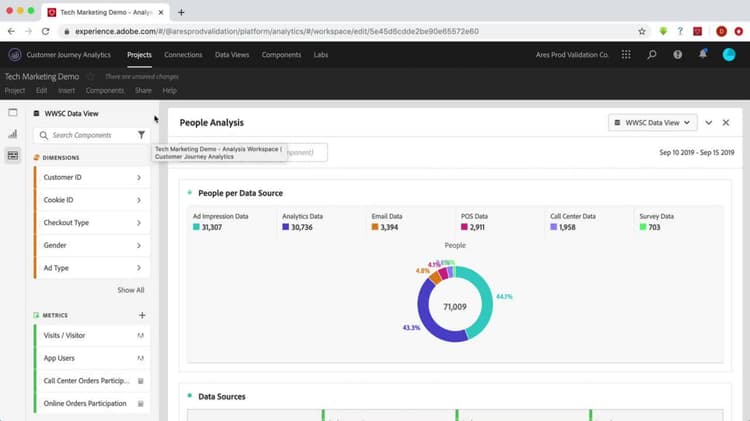Click the Customer Journey Analytics logo

pyautogui.click(x=15, y=55)
